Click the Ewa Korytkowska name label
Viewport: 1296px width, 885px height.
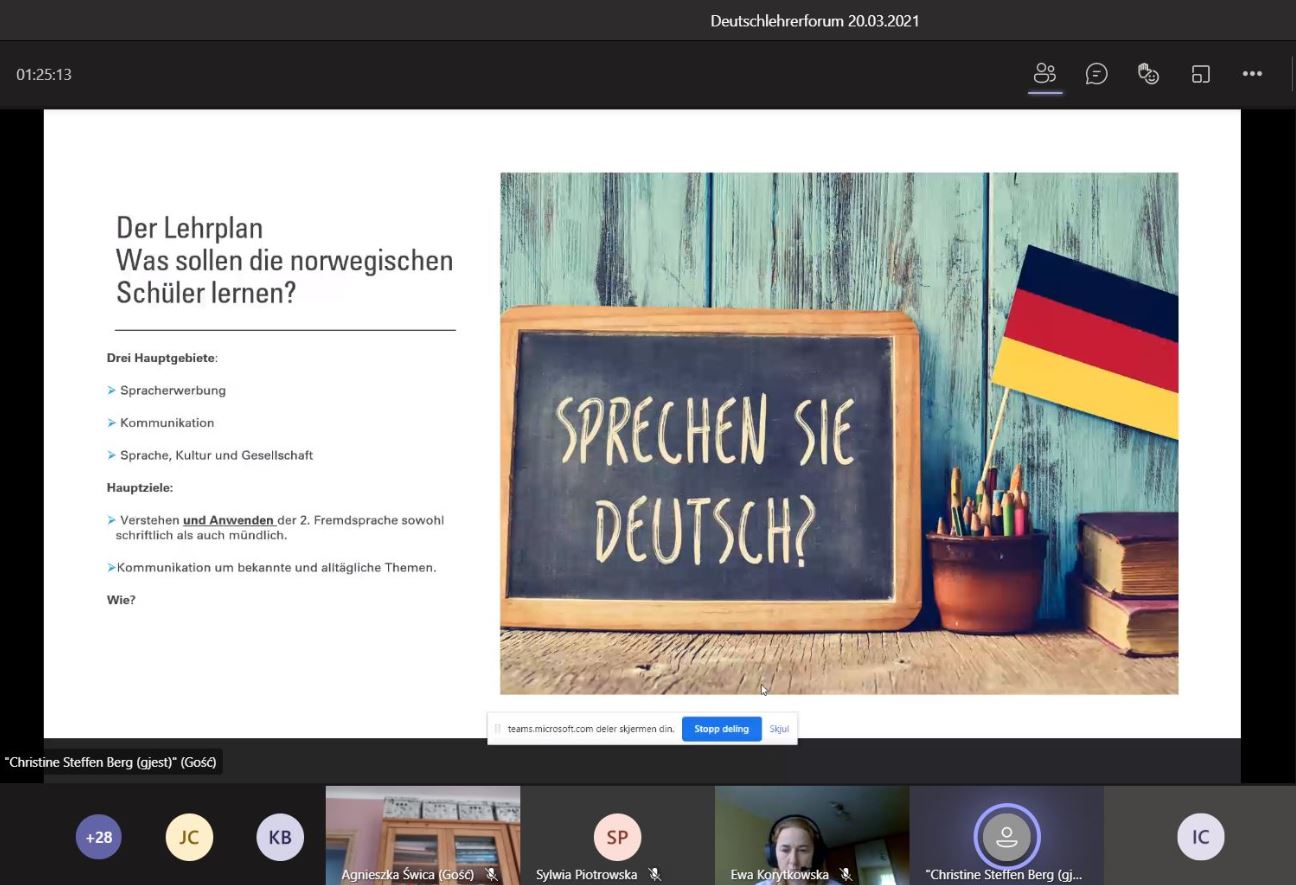tap(779, 875)
